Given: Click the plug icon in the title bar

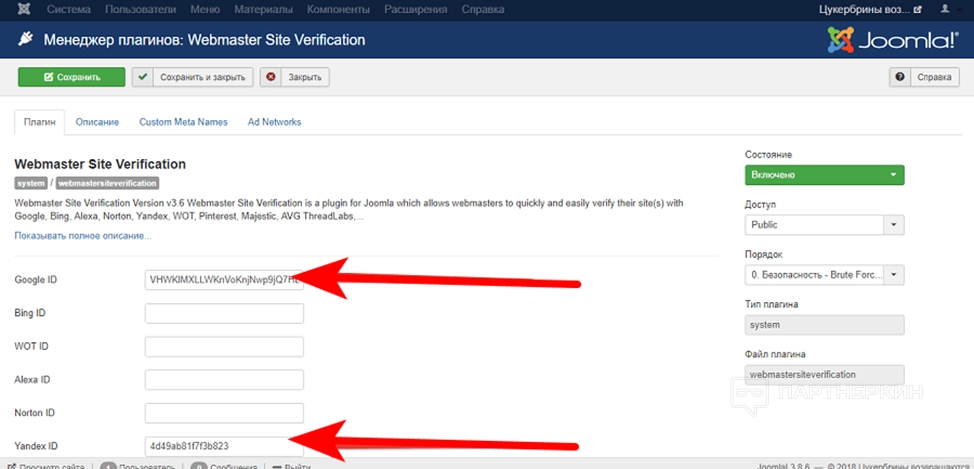Looking at the screenshot, I should 25,40.
